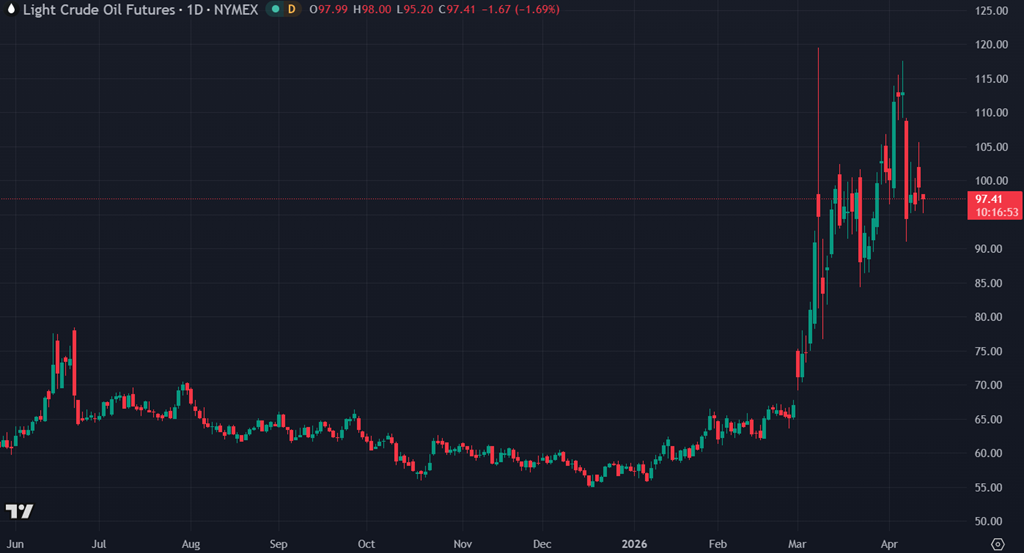
Task: Click the TradingView logo
Action: pos(19,511)
